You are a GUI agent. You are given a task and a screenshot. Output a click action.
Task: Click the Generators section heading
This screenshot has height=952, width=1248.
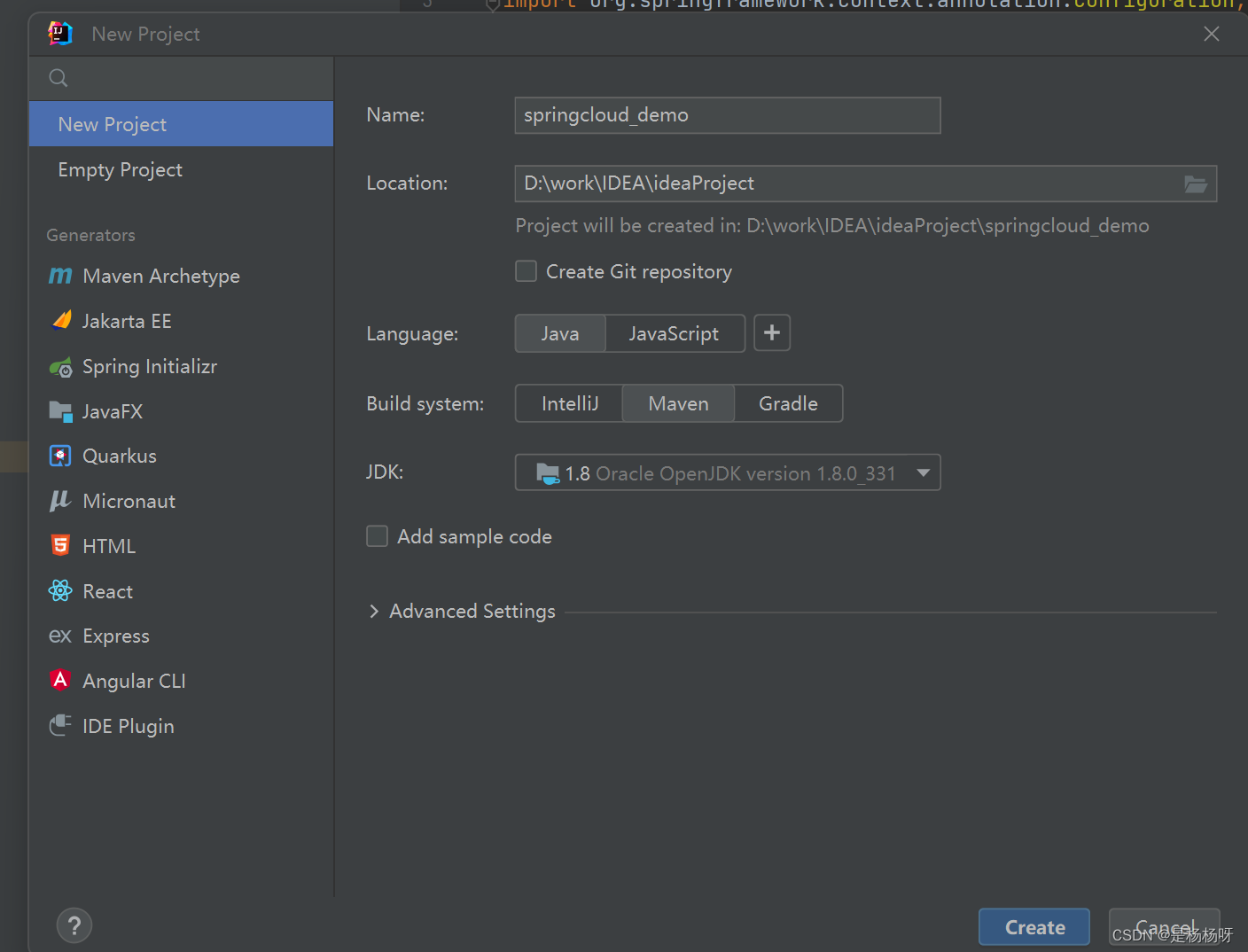coord(91,235)
